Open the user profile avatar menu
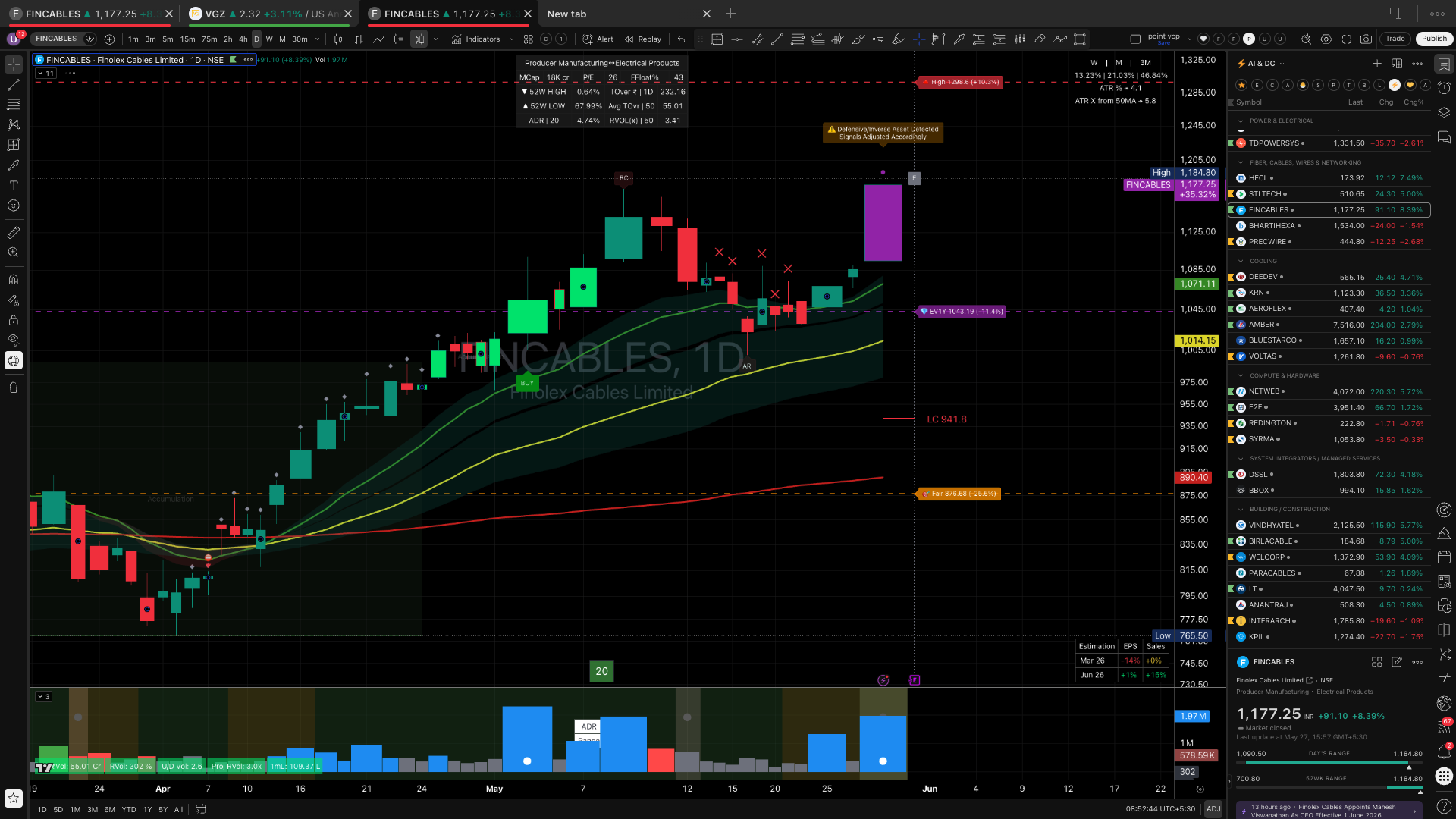This screenshot has width=1456, height=819. point(14,39)
